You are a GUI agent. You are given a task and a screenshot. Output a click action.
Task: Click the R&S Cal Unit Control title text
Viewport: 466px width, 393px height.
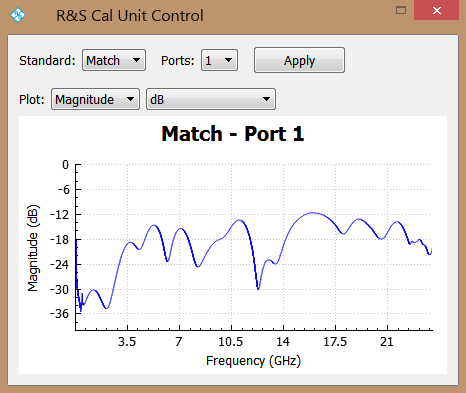coord(130,16)
